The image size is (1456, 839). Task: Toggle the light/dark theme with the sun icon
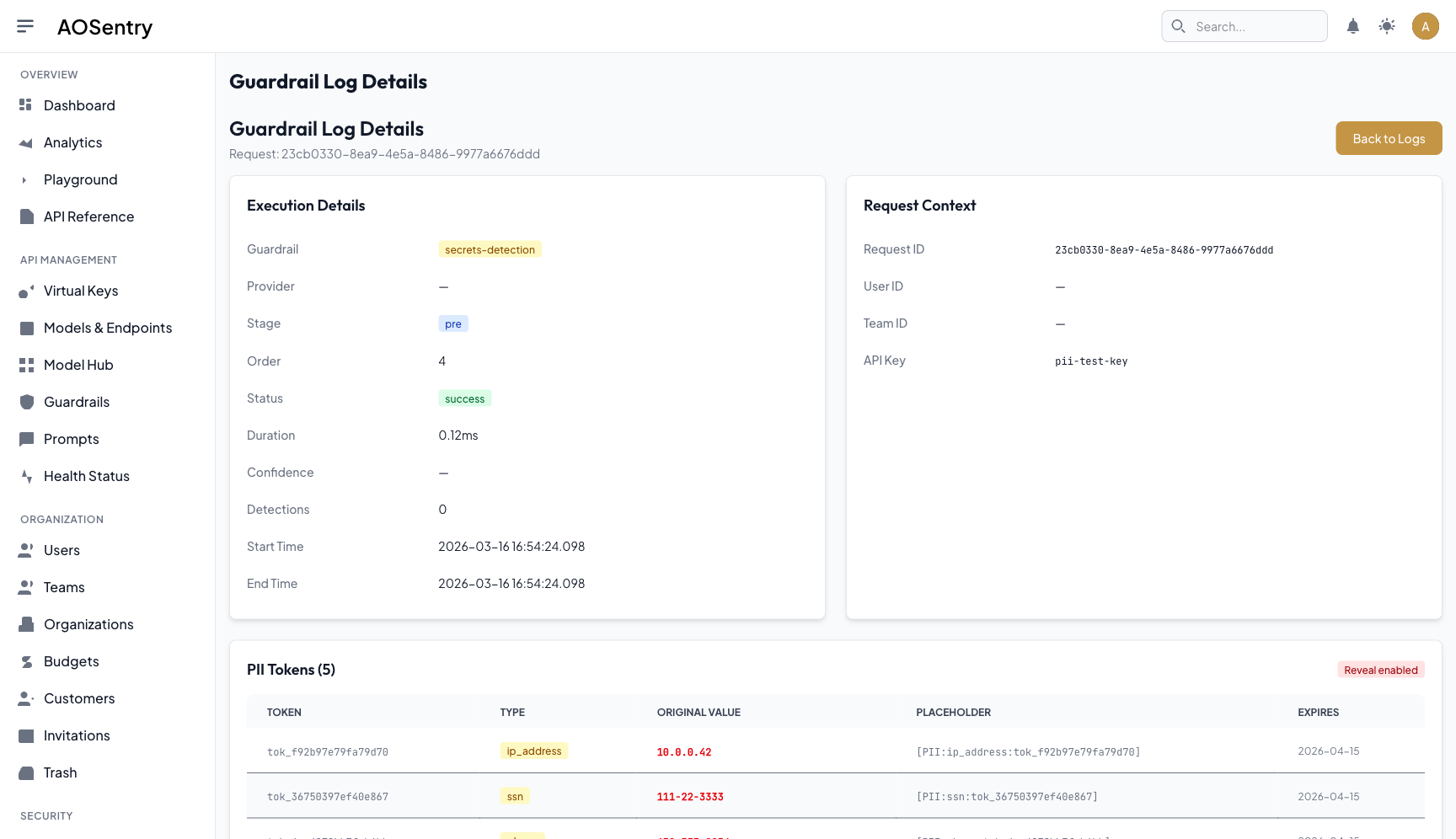pos(1387,26)
